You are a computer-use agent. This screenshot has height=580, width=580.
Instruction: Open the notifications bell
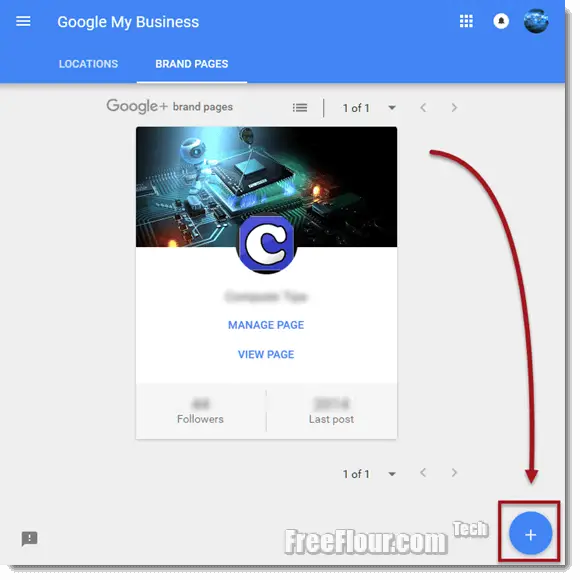tap(501, 21)
